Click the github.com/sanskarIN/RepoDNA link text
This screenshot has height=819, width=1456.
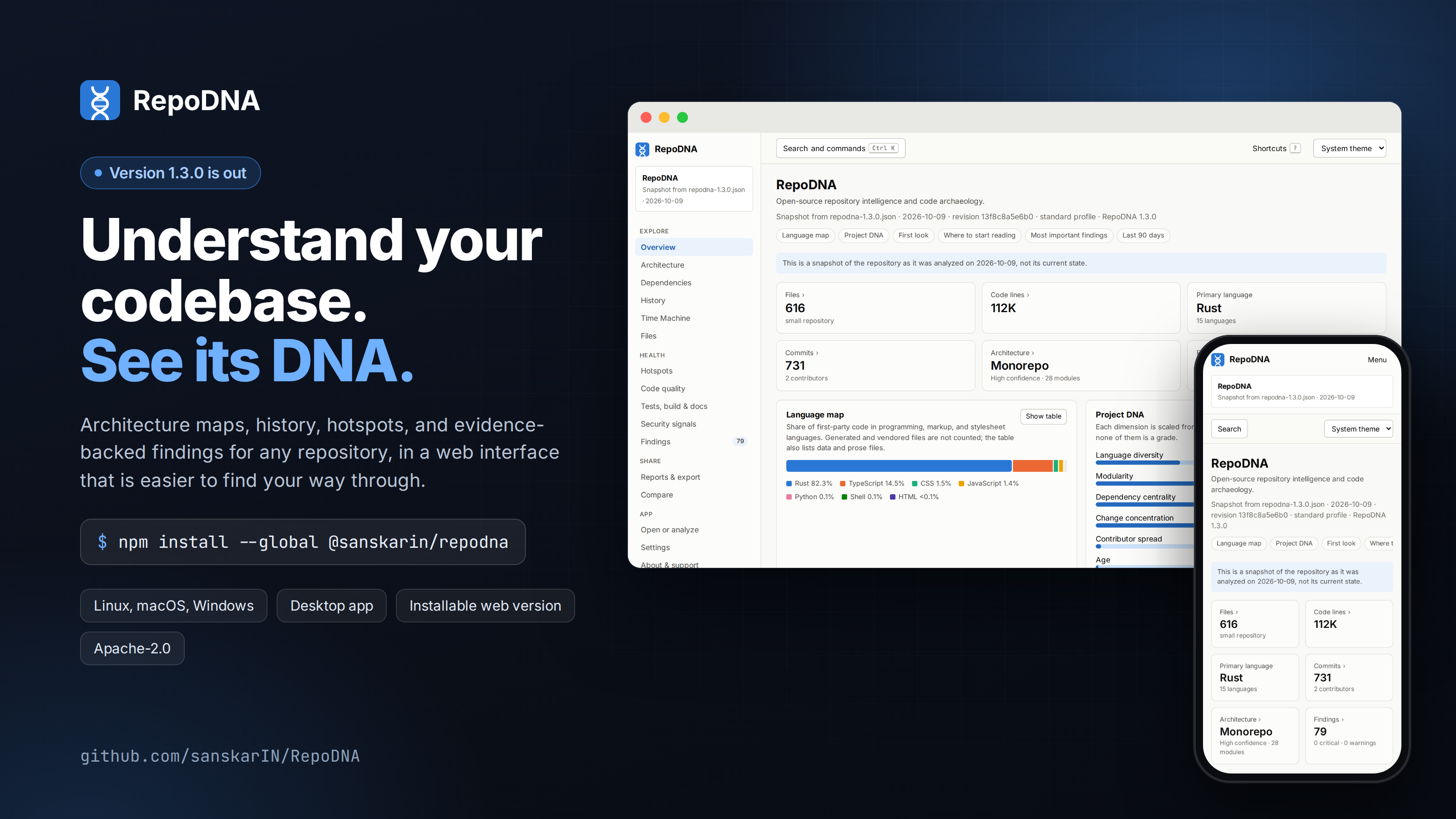click(220, 756)
